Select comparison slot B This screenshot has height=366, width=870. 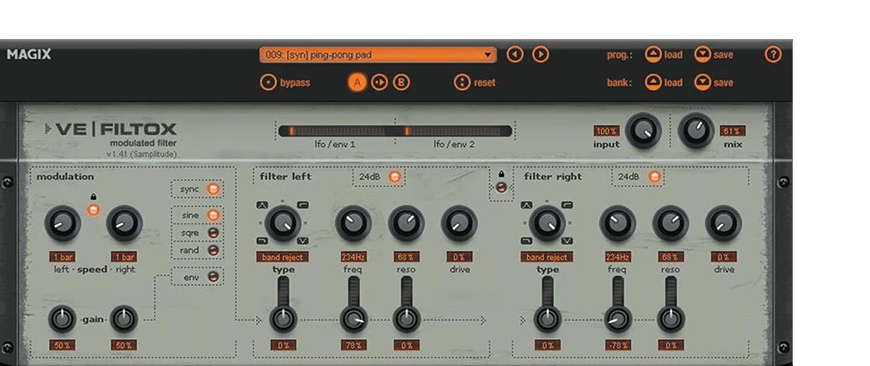click(x=402, y=83)
